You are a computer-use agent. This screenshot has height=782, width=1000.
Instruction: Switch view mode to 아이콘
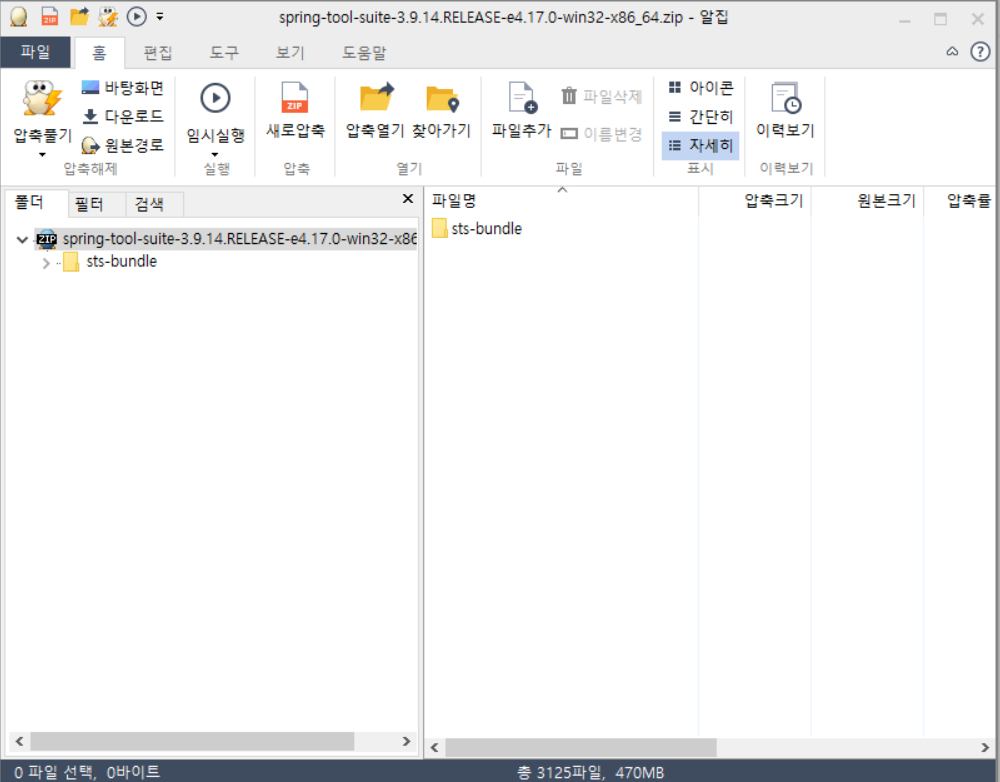tap(700, 88)
